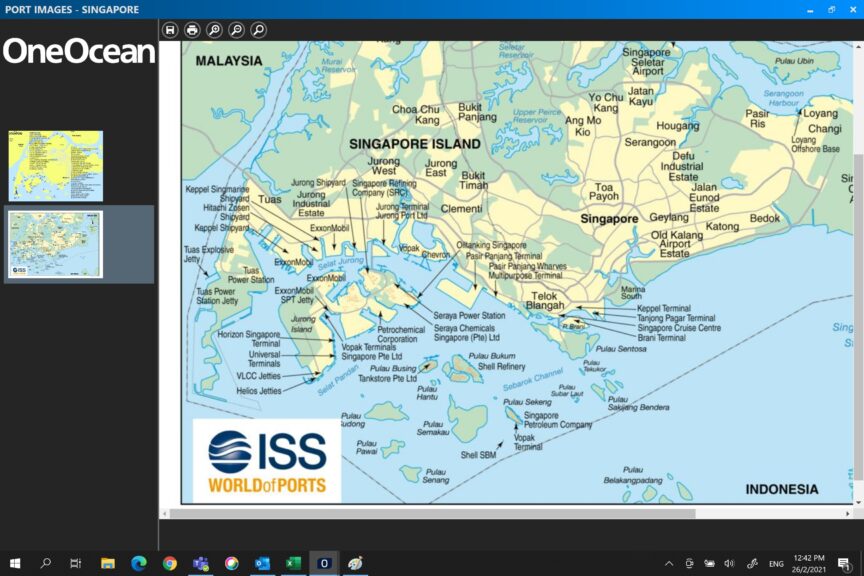
Task: Open the Windows Start menu
Action: pos(15,563)
